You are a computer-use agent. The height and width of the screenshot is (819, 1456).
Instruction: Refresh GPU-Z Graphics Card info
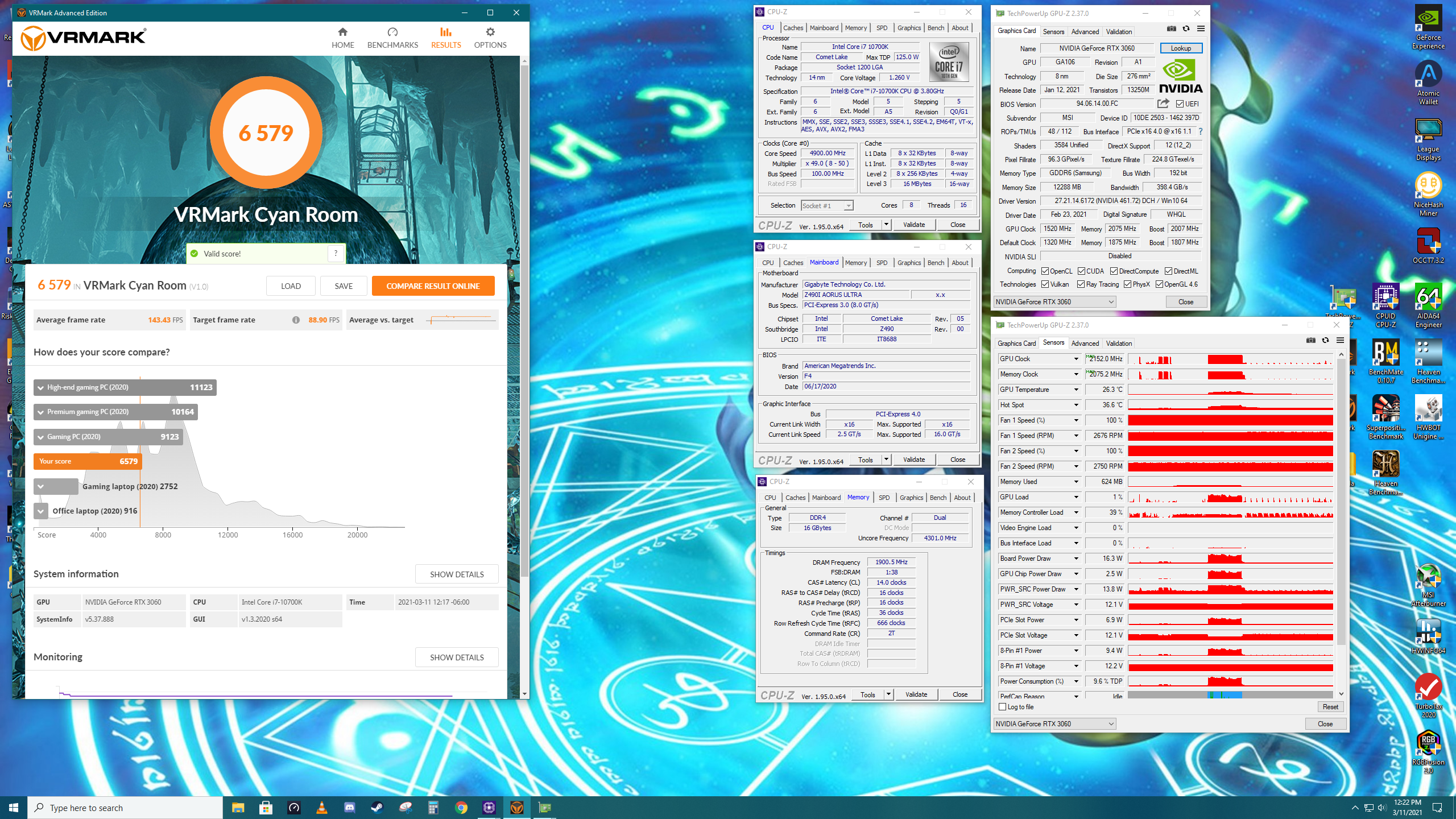tap(1186, 28)
